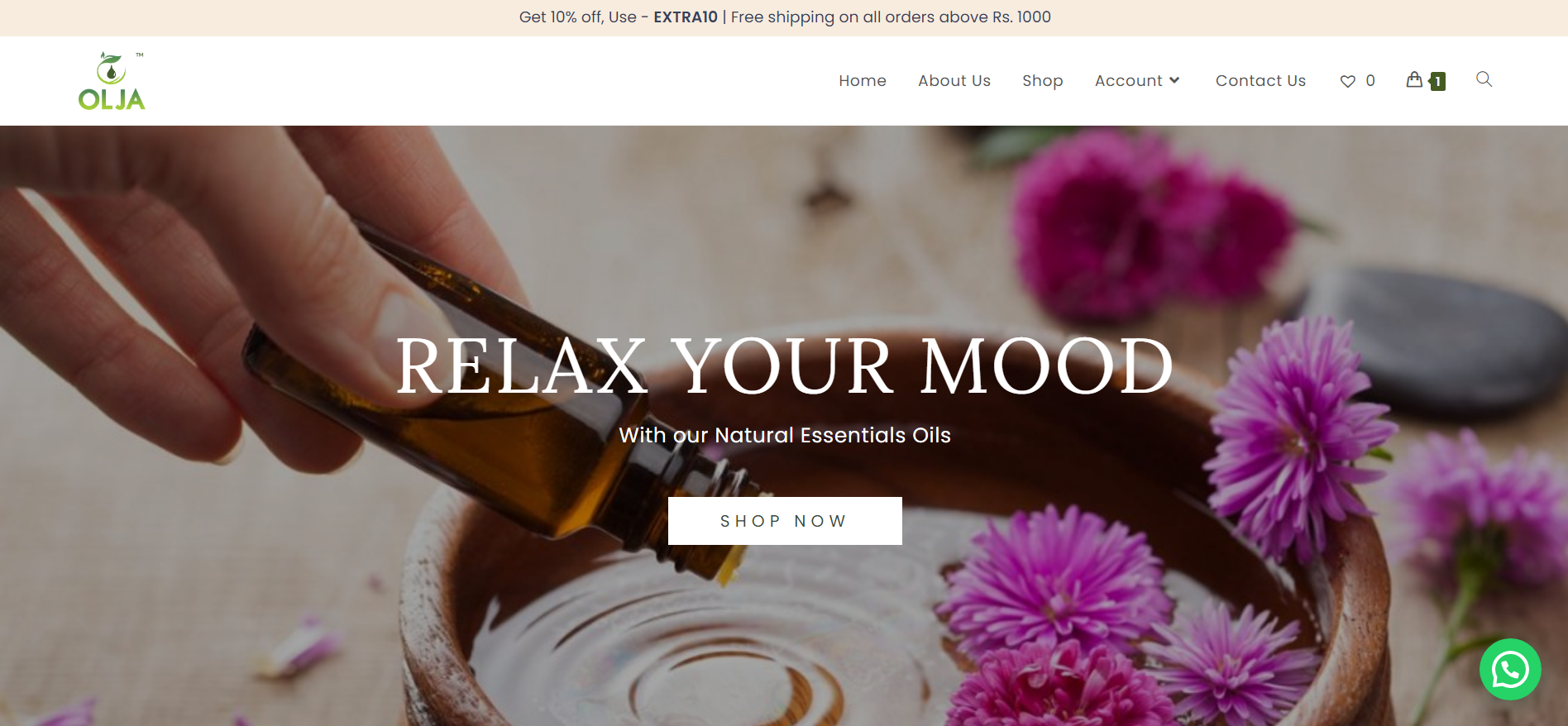Viewport: 1568px width, 726px height.
Task: Click the OLJA leaf logo
Action: (112, 81)
